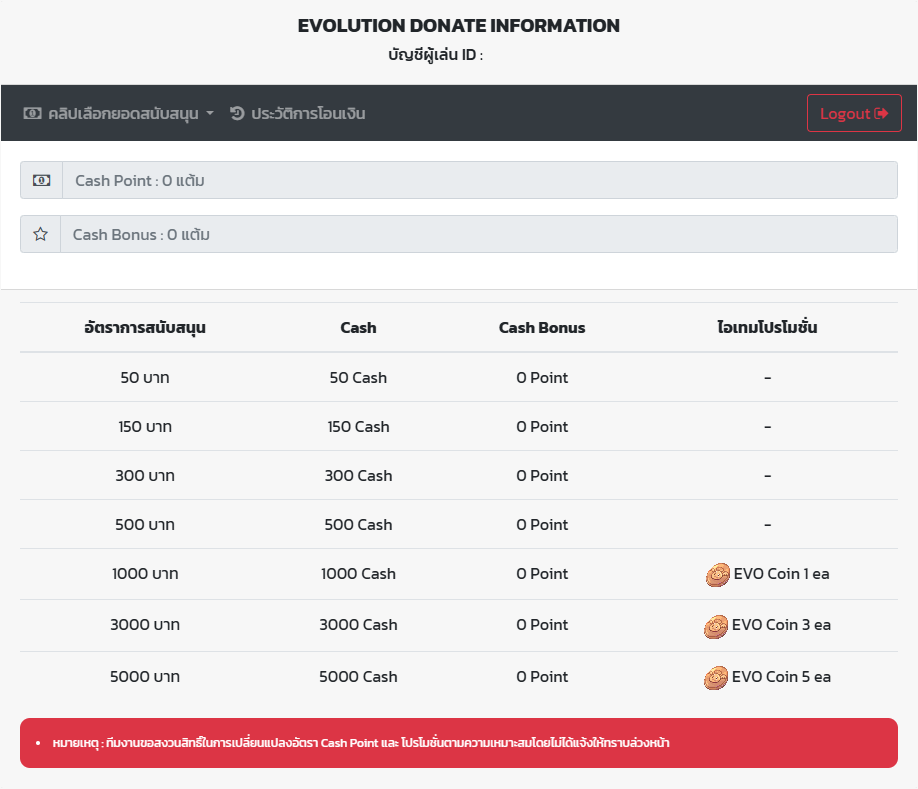The width and height of the screenshot is (918, 789).
Task: Click the history clock icon in navbar
Action: [237, 113]
